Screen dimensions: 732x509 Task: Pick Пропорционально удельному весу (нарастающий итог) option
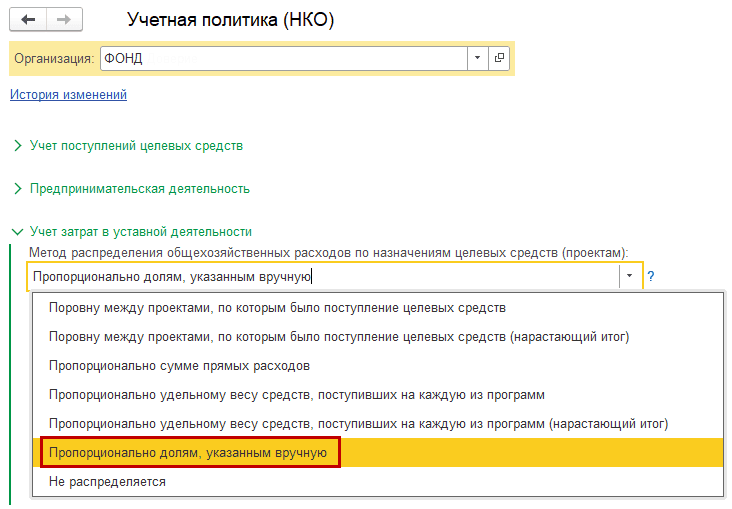358,424
